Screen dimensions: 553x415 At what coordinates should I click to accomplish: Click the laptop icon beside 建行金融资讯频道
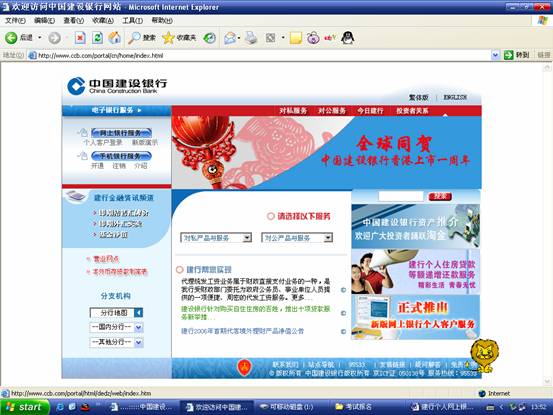tap(75, 196)
